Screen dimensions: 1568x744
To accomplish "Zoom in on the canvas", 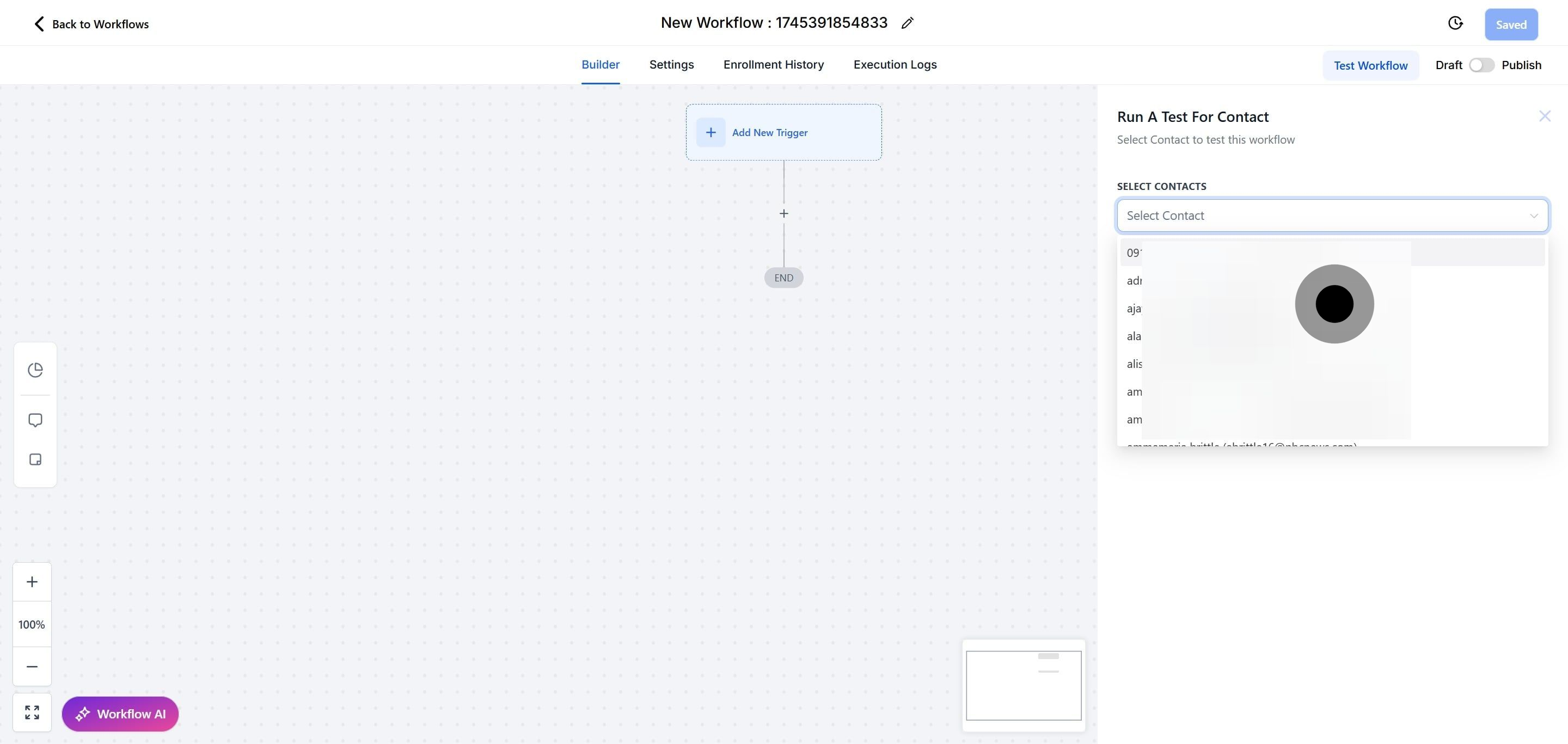I will click(x=32, y=582).
